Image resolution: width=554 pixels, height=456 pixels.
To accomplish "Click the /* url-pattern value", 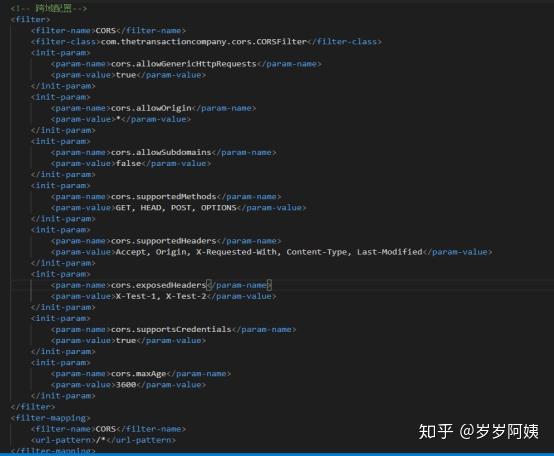I will pos(101,440).
